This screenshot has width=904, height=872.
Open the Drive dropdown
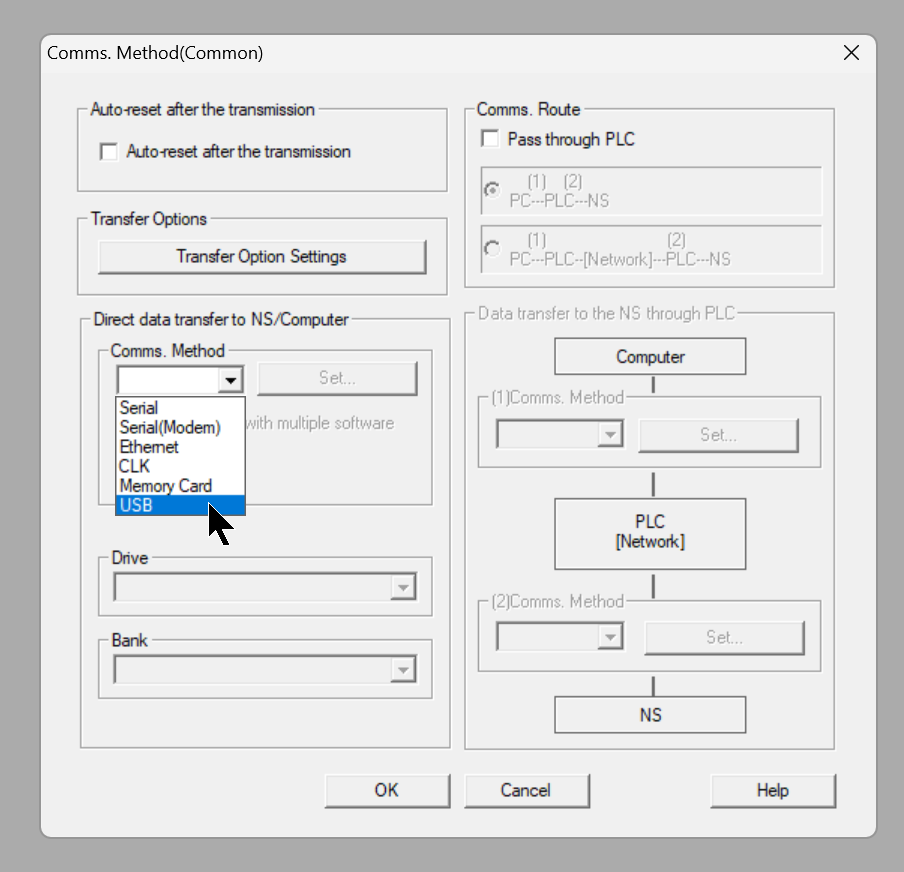404,587
